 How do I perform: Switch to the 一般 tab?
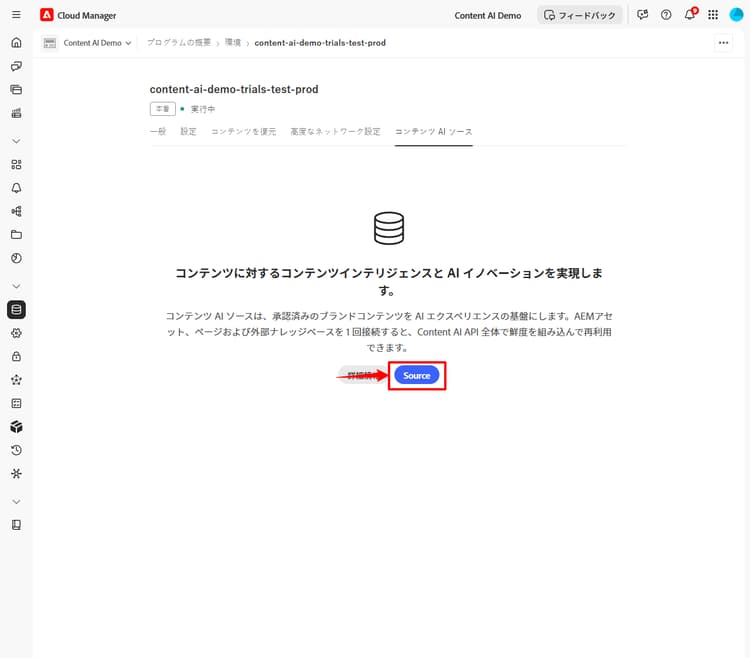[x=158, y=132]
